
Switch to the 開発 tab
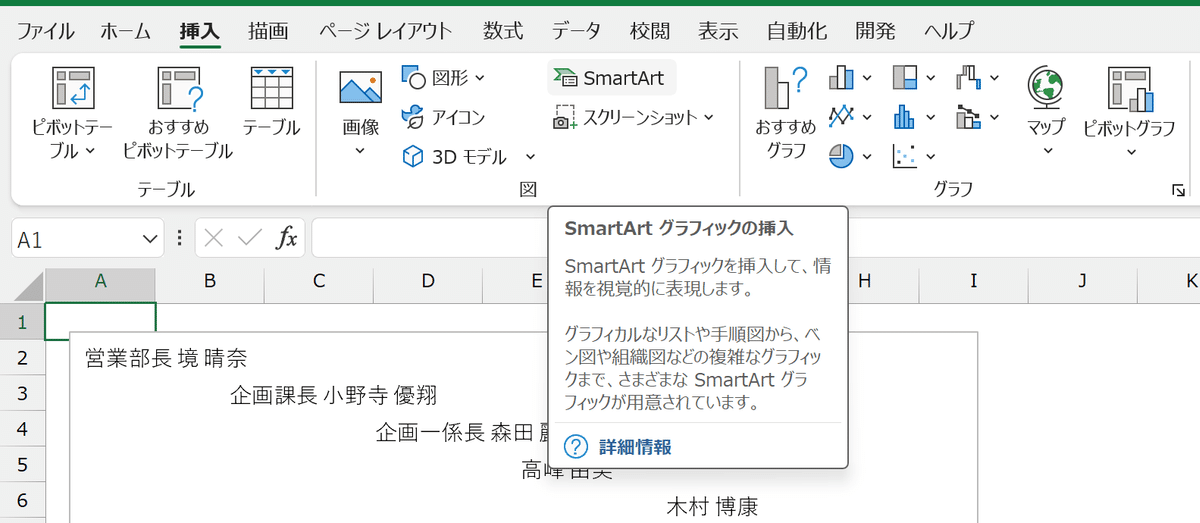pos(875,31)
